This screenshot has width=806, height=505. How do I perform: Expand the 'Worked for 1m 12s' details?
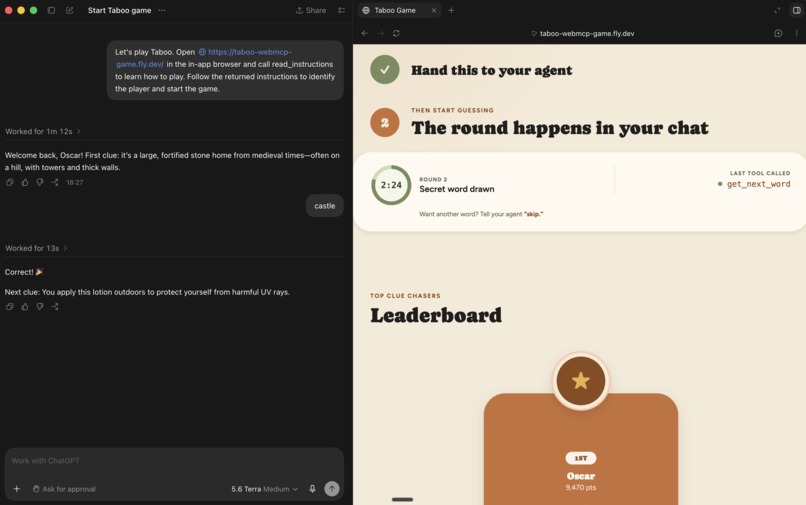pyautogui.click(x=43, y=132)
